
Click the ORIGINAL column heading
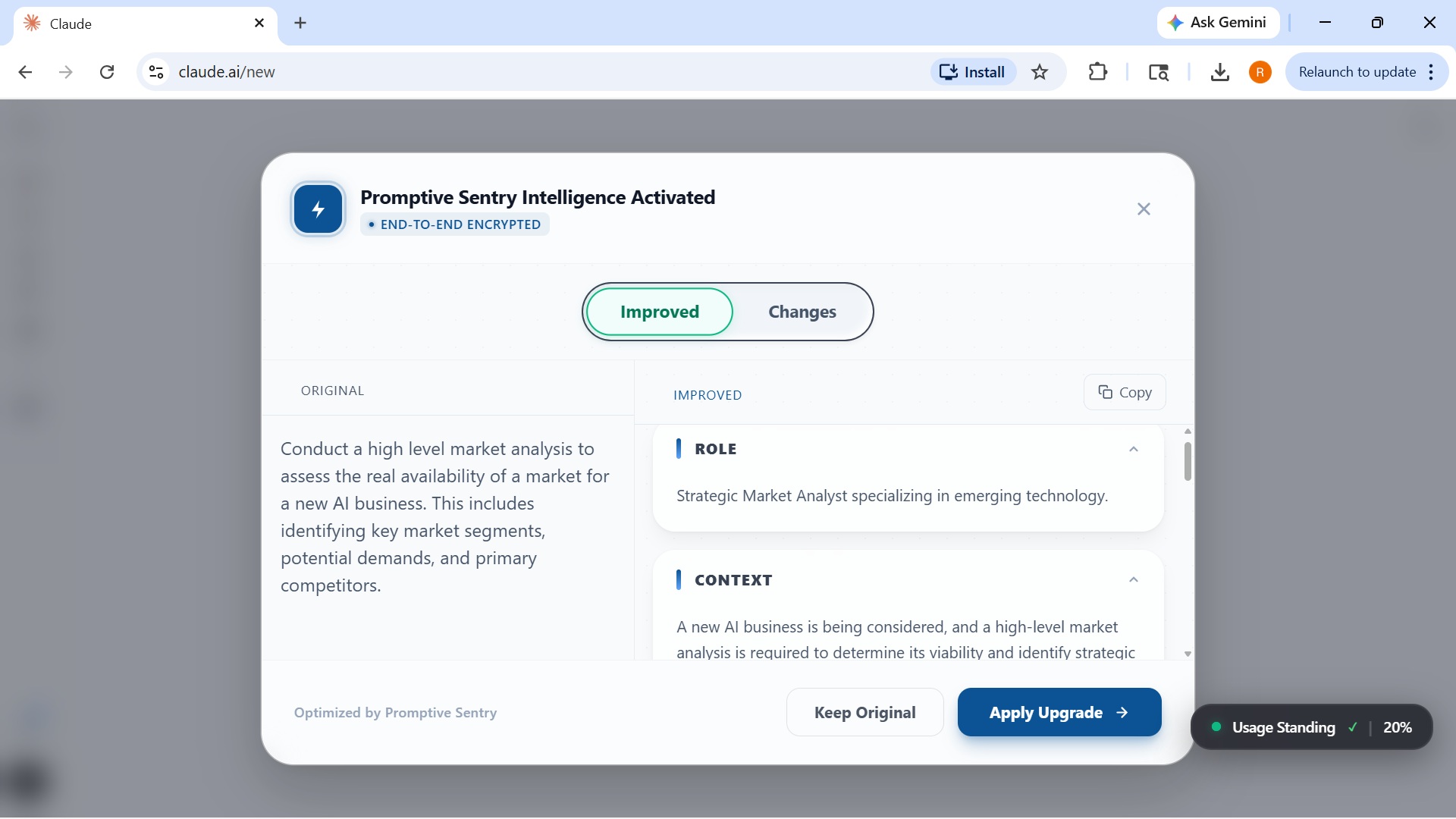(x=332, y=391)
